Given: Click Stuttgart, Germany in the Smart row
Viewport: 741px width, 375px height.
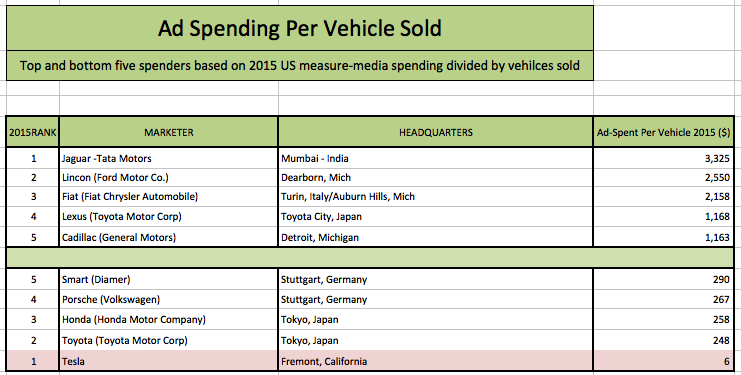Looking at the screenshot, I should pos(436,279).
